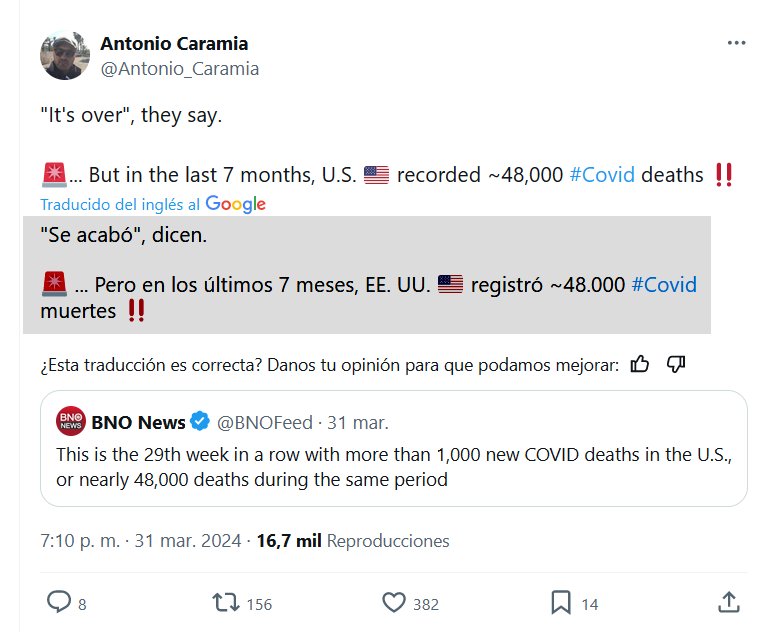Give thumbs up to the translation
The width and height of the screenshot is (766, 632).
[x=640, y=364]
